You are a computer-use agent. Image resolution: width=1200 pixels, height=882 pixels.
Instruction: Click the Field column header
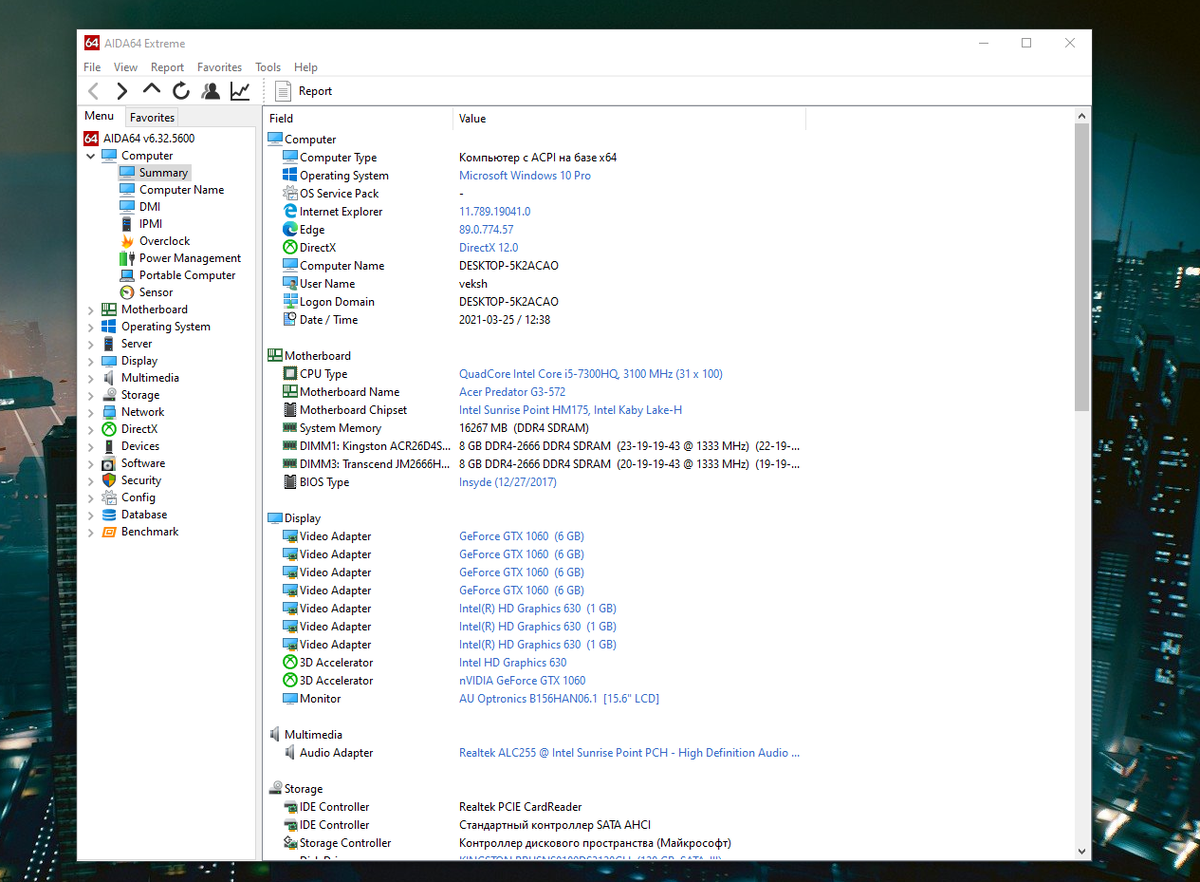[358, 118]
